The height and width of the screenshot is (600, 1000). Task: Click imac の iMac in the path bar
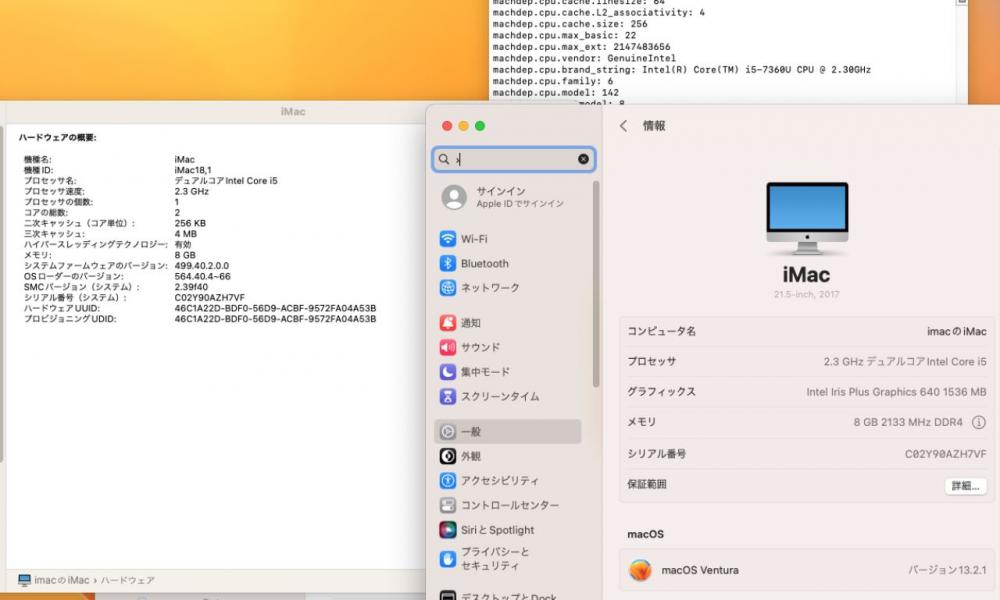(62, 580)
